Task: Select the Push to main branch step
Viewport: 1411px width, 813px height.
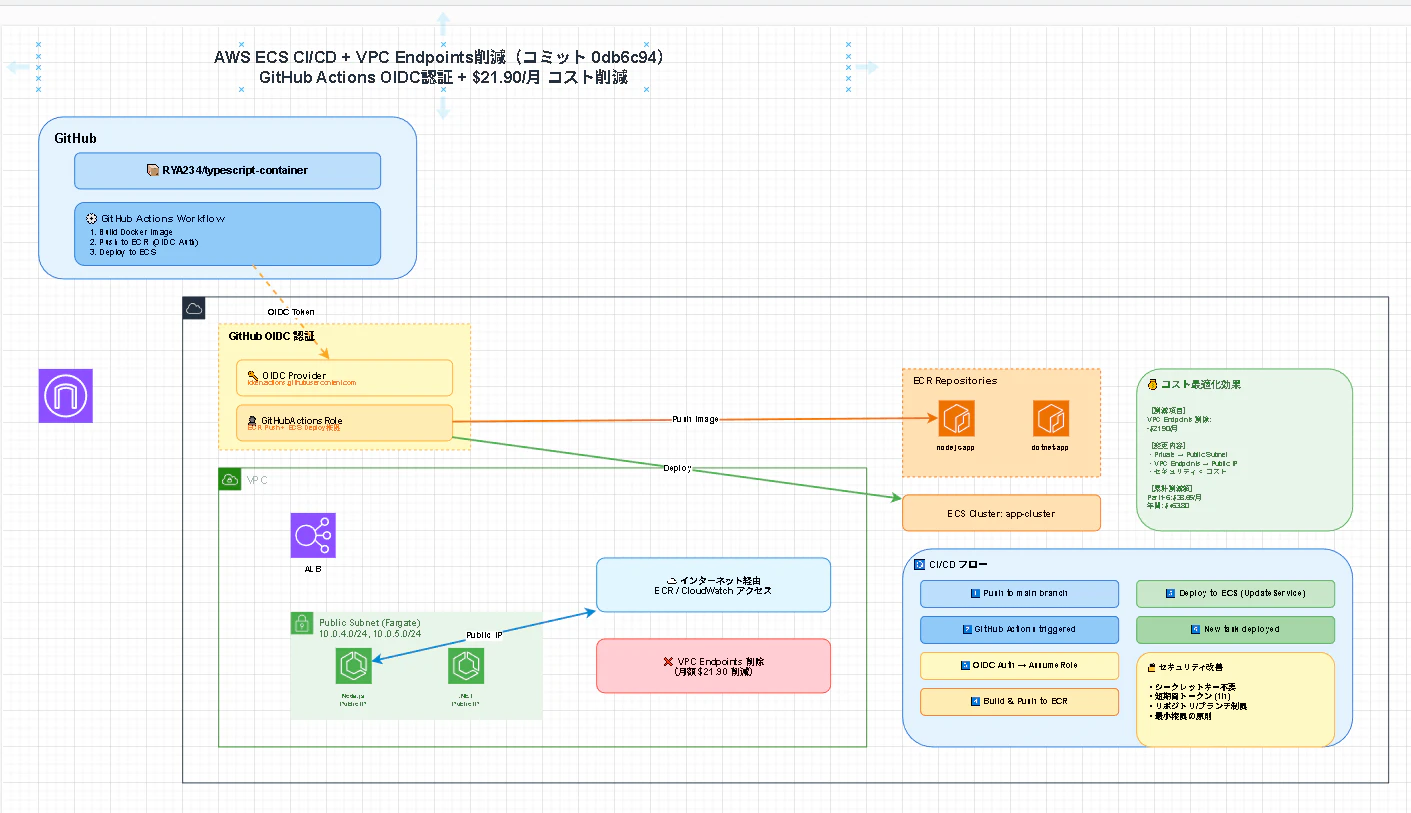Action: pyautogui.click(x=1019, y=593)
